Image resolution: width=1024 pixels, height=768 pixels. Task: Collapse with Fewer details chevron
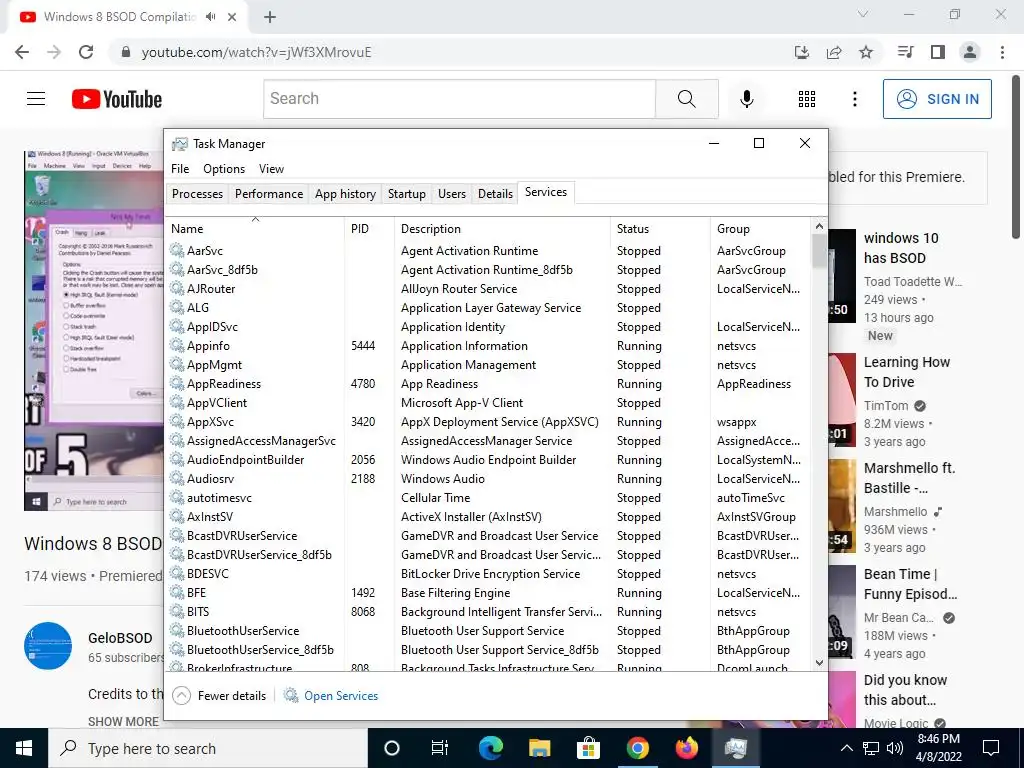(x=182, y=696)
